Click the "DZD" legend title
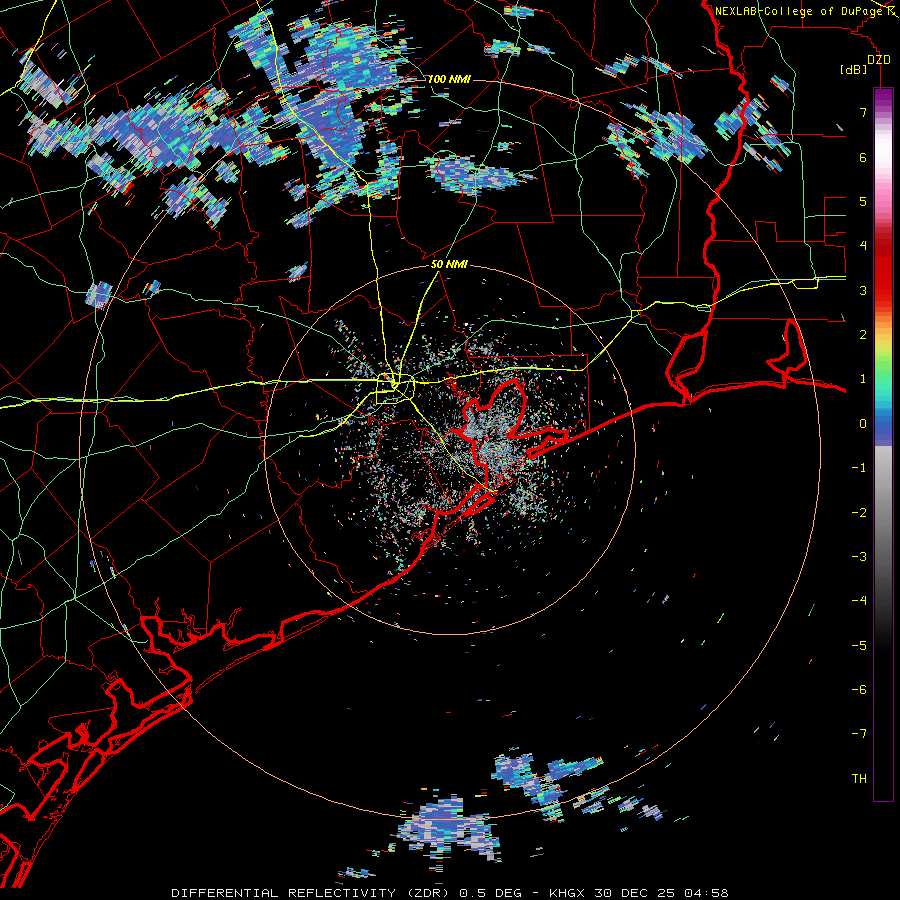 (879, 60)
